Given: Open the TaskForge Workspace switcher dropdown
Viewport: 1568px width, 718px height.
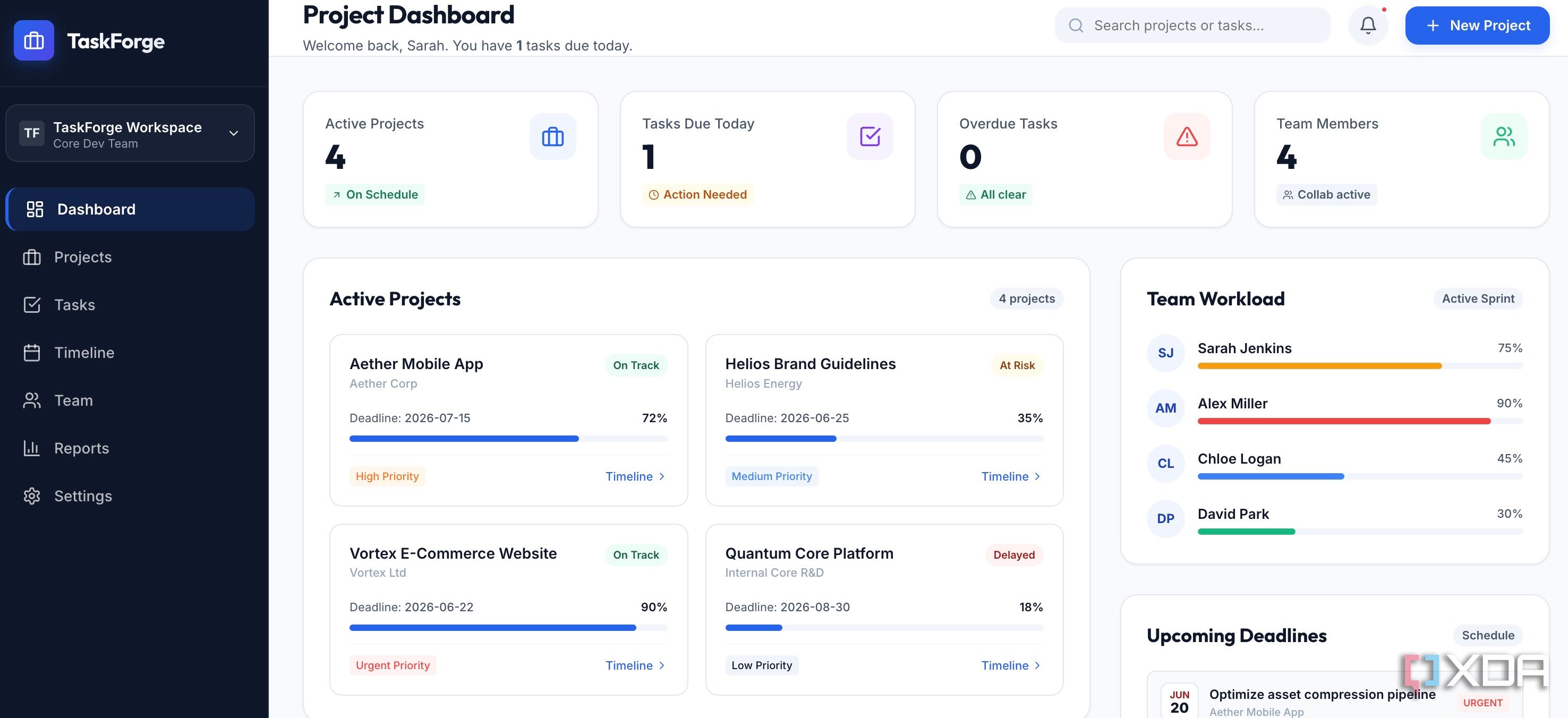Looking at the screenshot, I should pos(130,133).
